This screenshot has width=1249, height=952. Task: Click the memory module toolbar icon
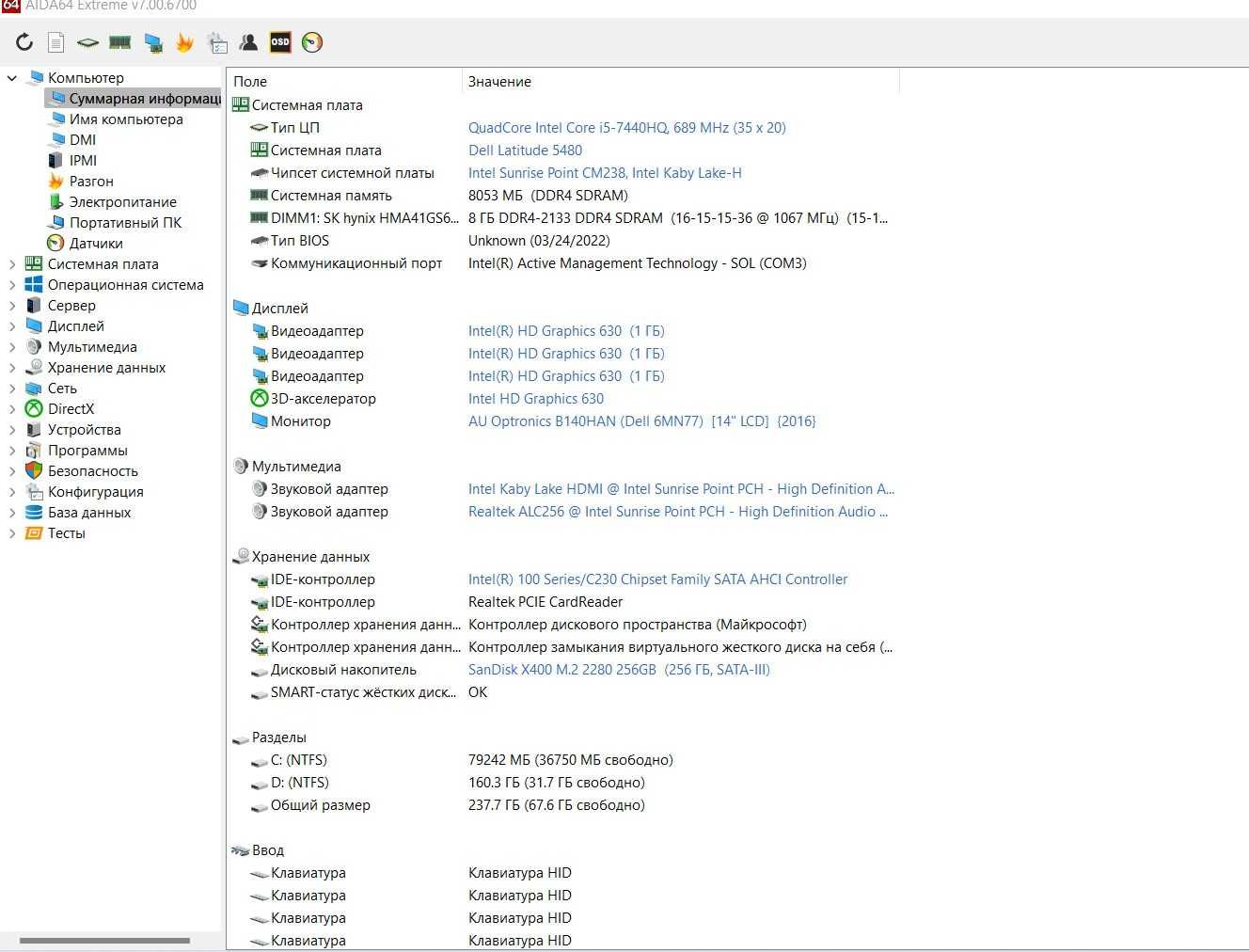pos(119,41)
